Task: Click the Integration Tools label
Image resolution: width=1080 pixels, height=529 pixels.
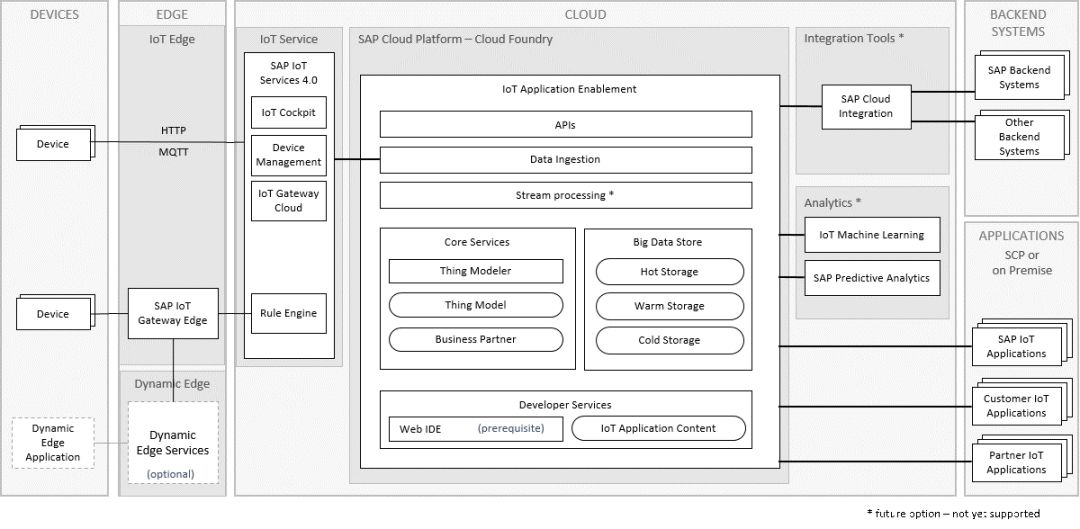Action: coord(854,39)
